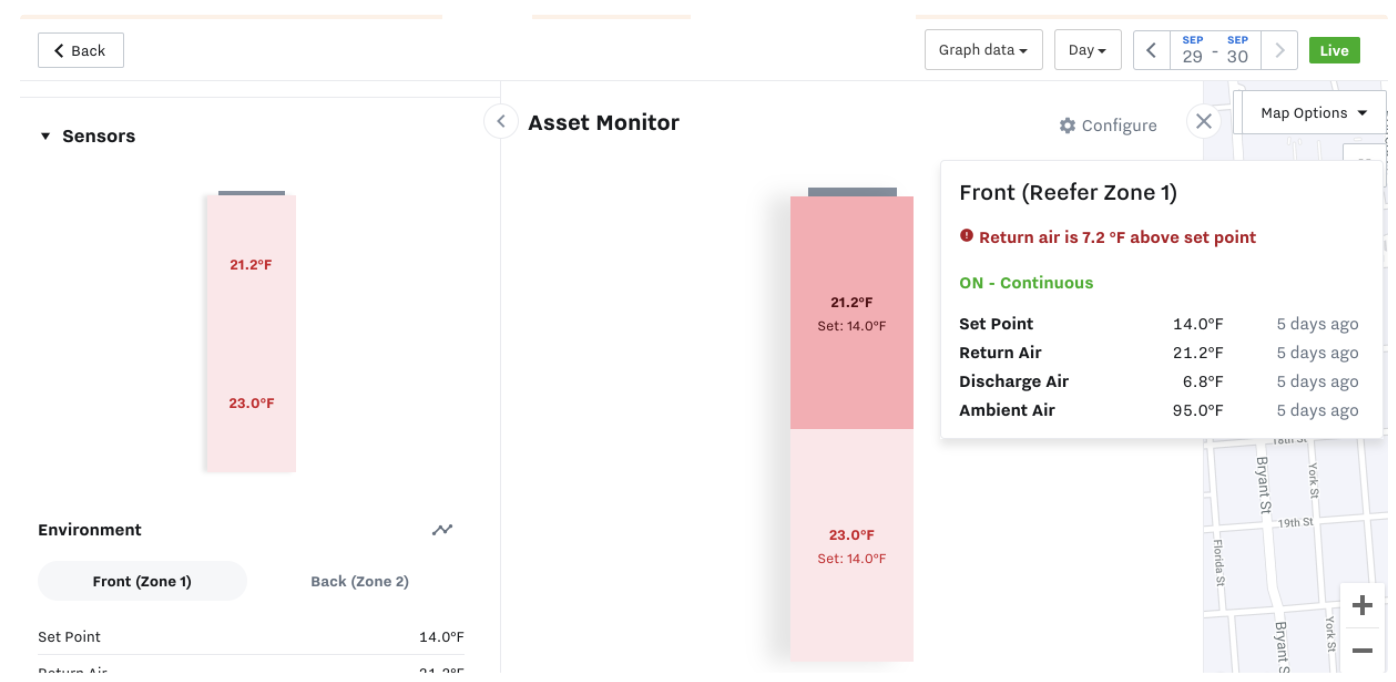Select the Front (Zone 1) tab
The width and height of the screenshot is (1396, 682).
[x=142, y=581]
